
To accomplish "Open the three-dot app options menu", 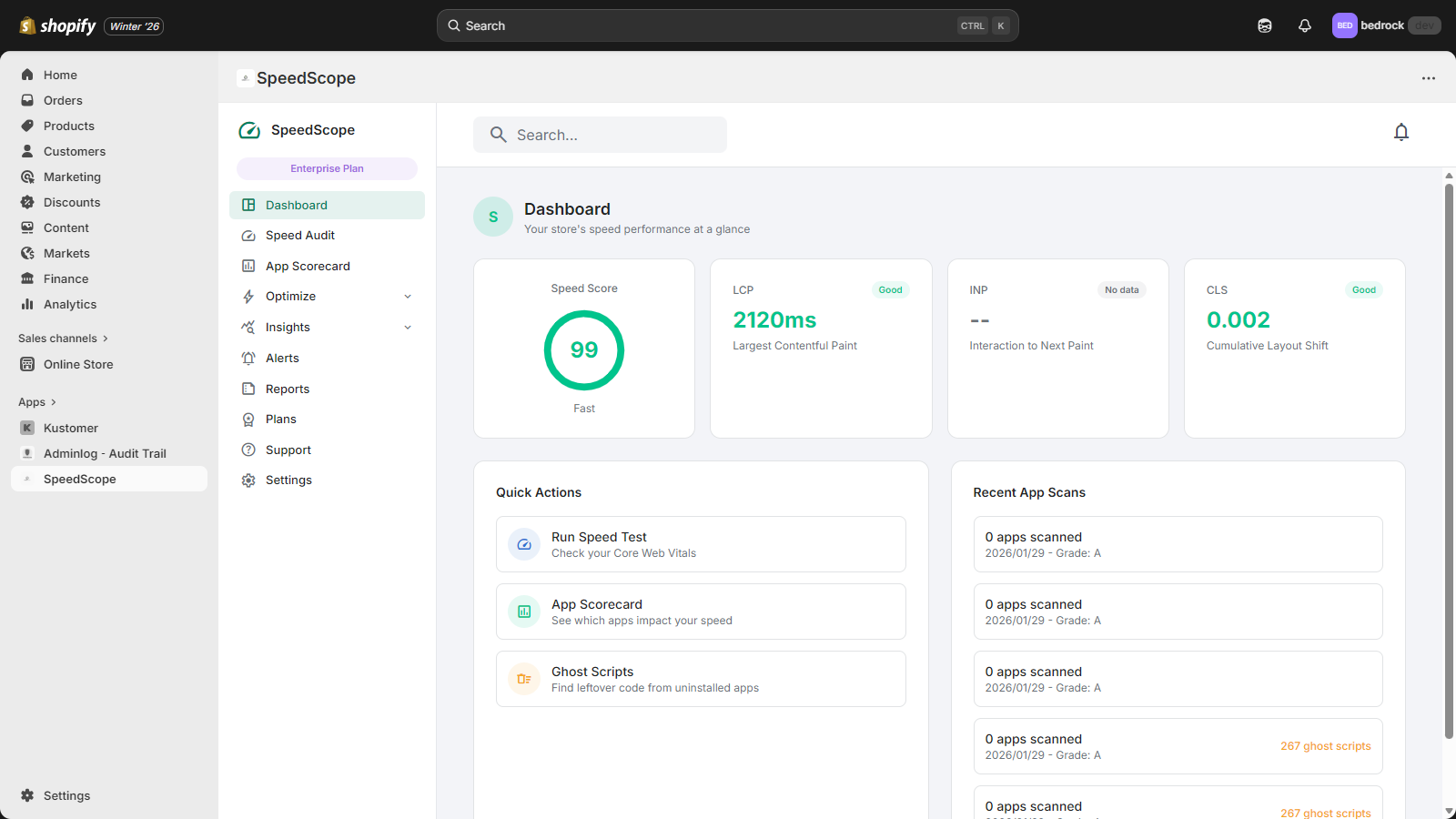I will click(x=1429, y=78).
